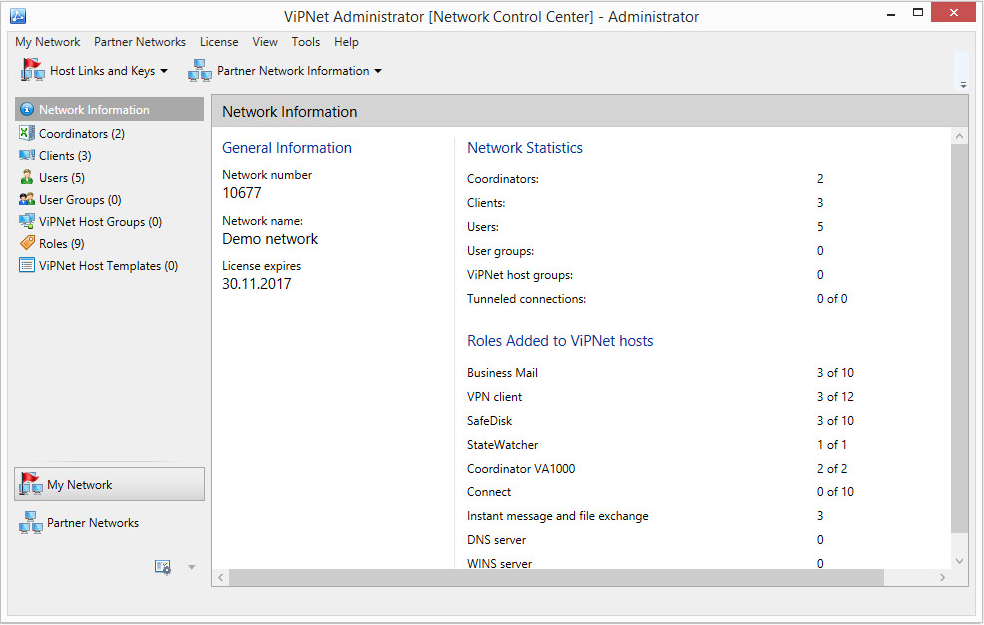Open Users via its person icon

pyautogui.click(x=27, y=177)
